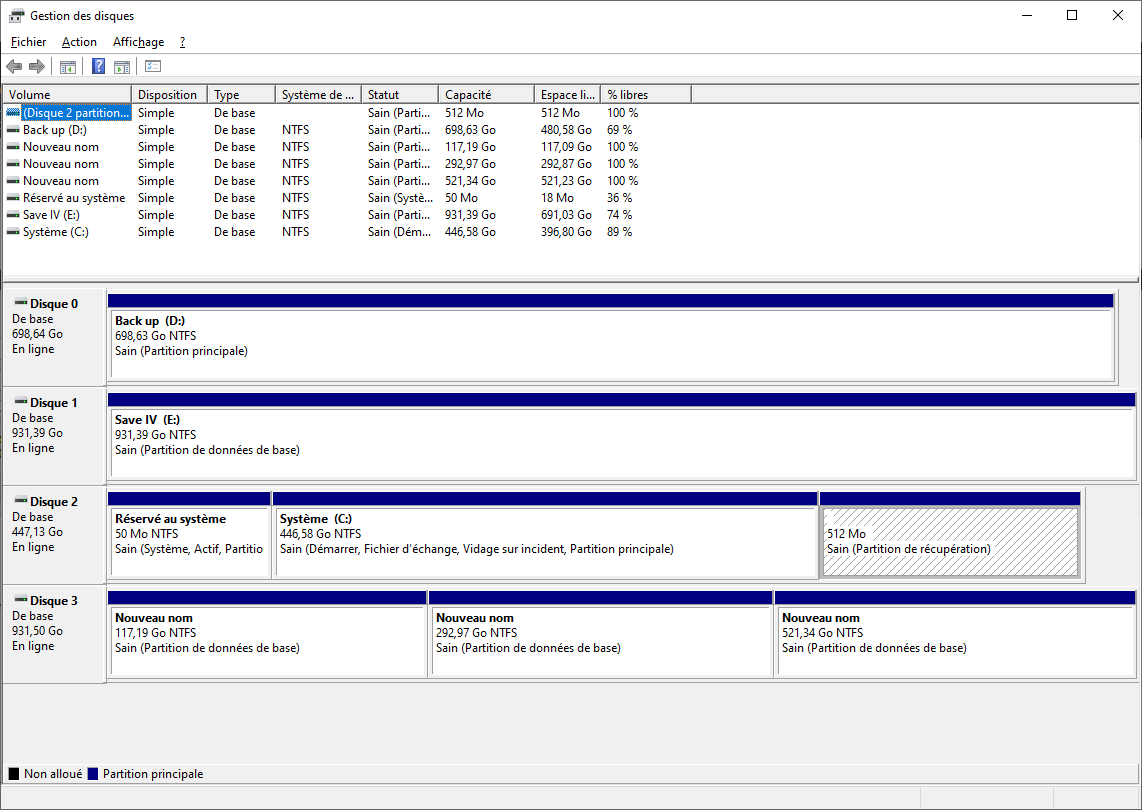Select the 512 Mo recovery partition block
The width and height of the screenshot is (1142, 810).
(949, 542)
